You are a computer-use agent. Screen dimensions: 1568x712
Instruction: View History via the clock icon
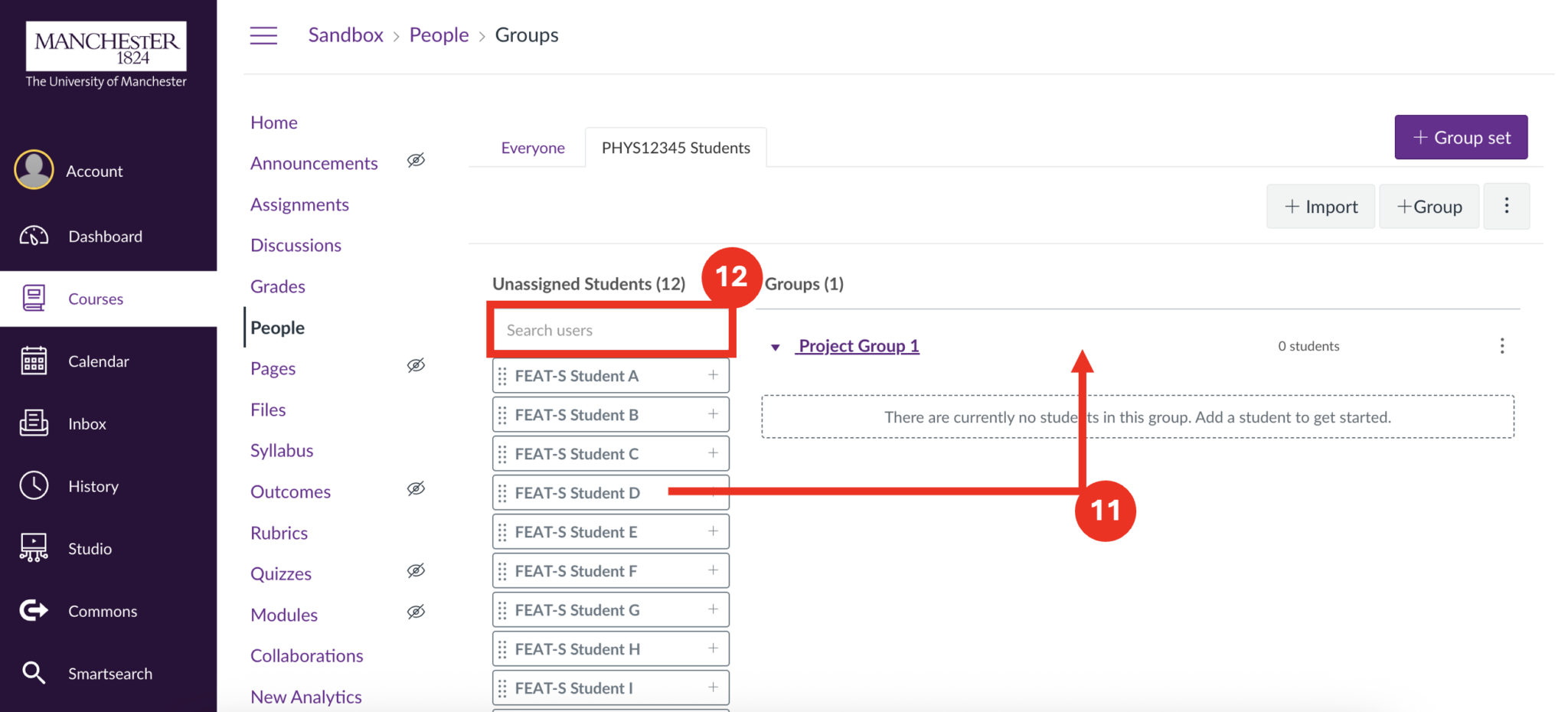33,485
